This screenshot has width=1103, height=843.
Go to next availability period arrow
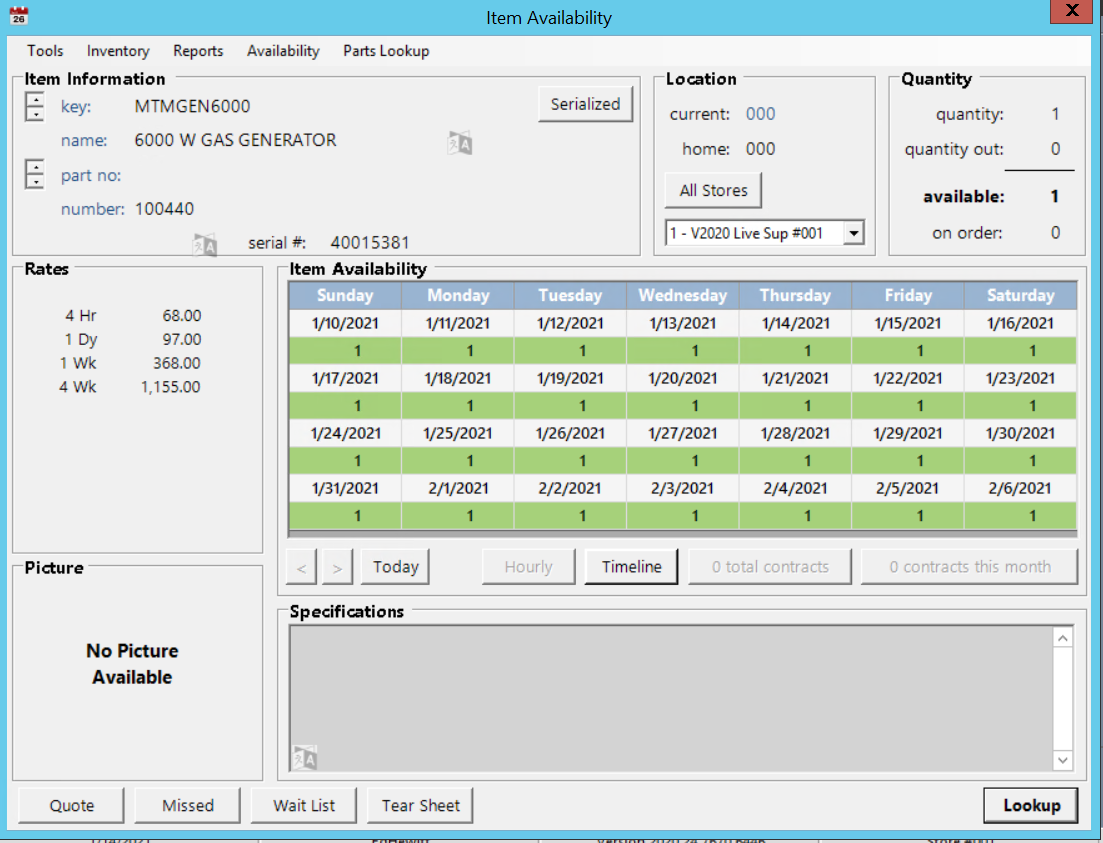(338, 567)
